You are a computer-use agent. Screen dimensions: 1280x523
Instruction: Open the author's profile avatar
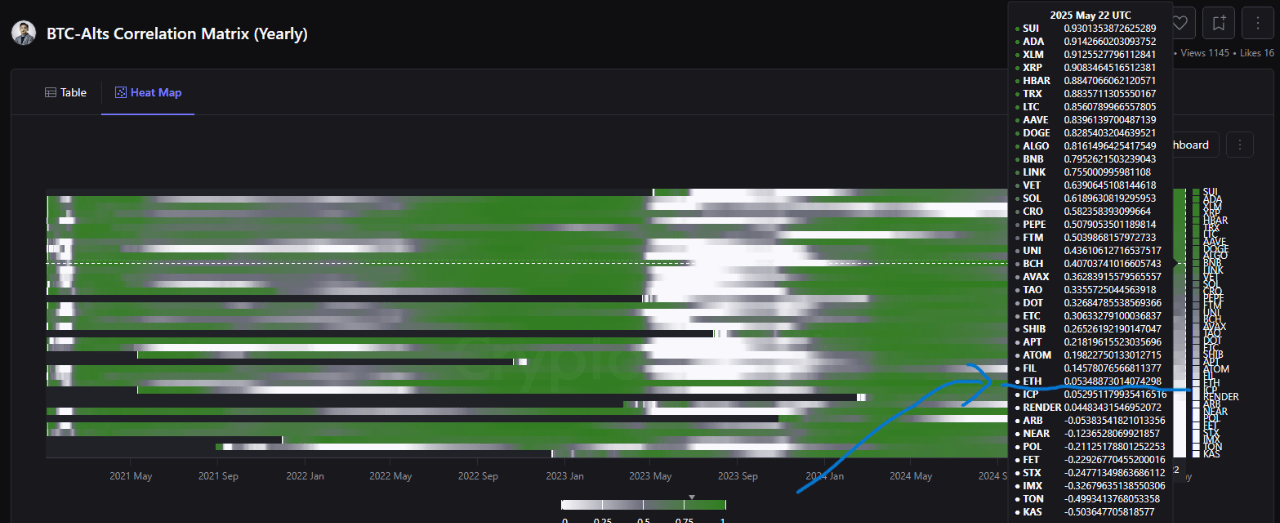[24, 33]
